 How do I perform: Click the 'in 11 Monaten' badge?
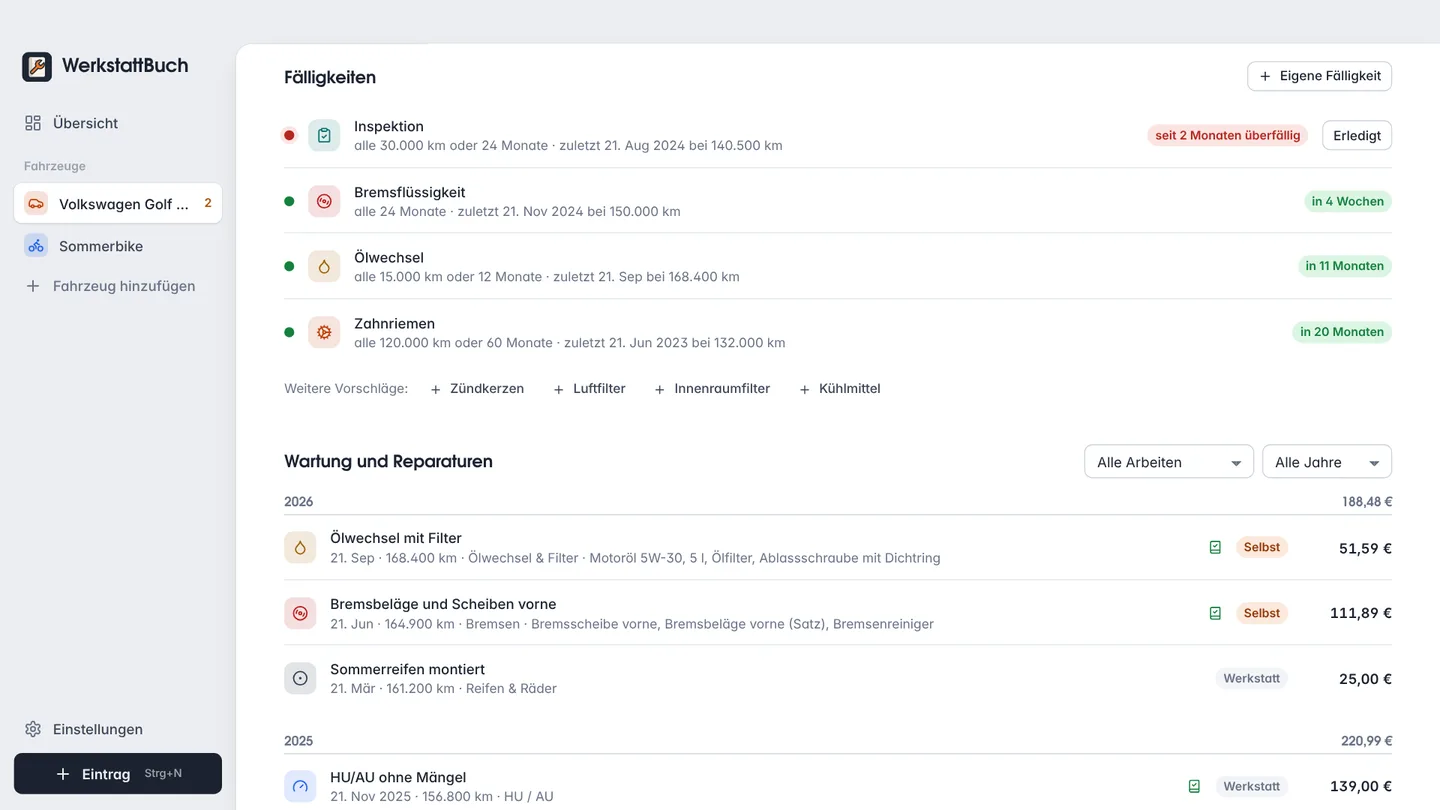(1344, 266)
